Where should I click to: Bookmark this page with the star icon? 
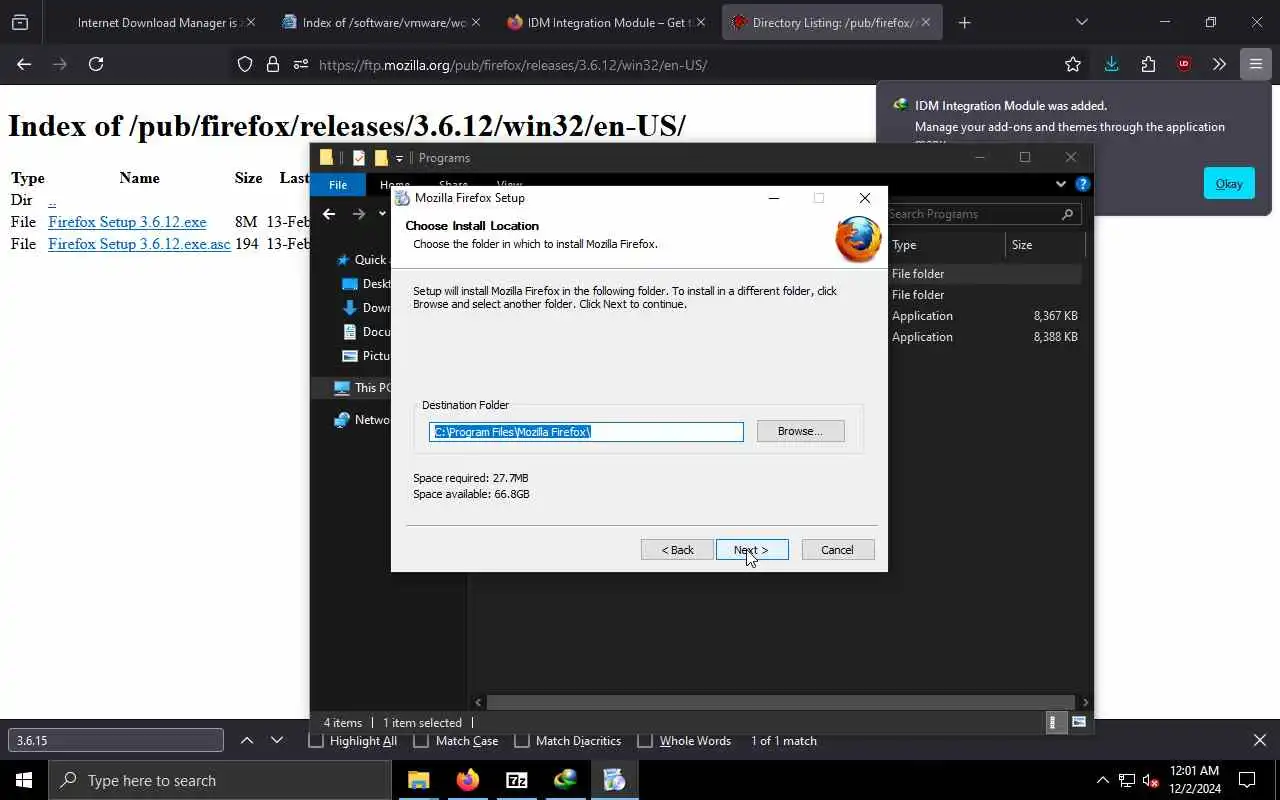click(x=1073, y=64)
